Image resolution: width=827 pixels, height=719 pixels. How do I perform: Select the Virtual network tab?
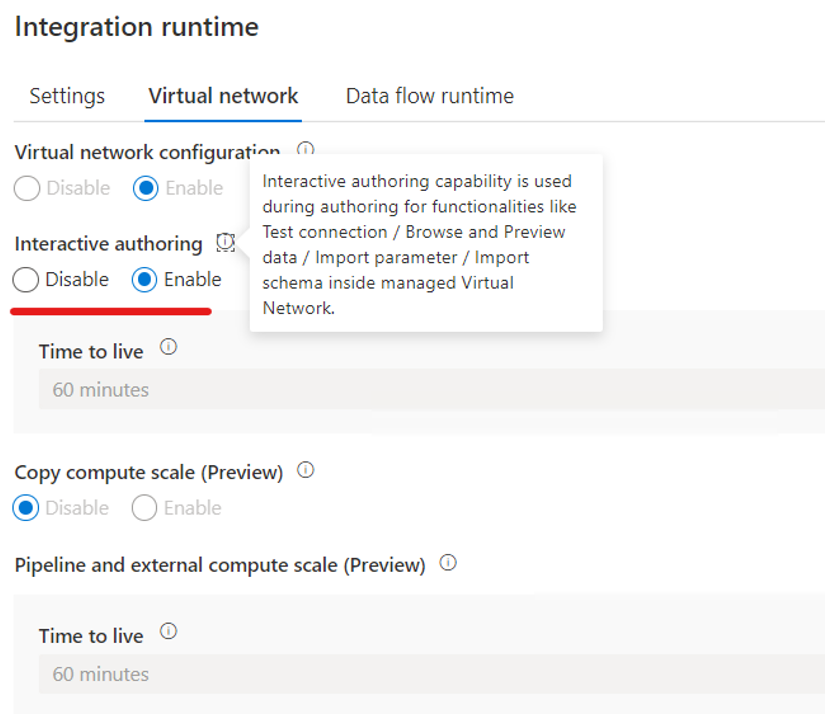click(x=222, y=96)
